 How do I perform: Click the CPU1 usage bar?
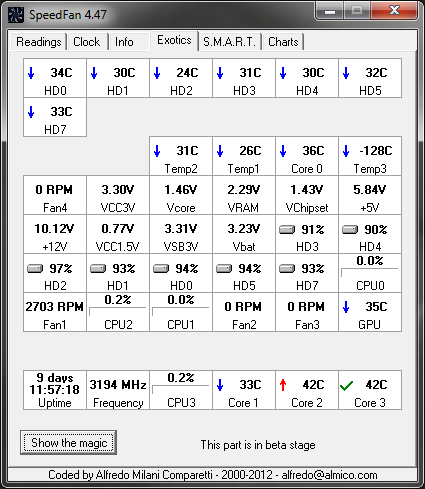coord(181,312)
